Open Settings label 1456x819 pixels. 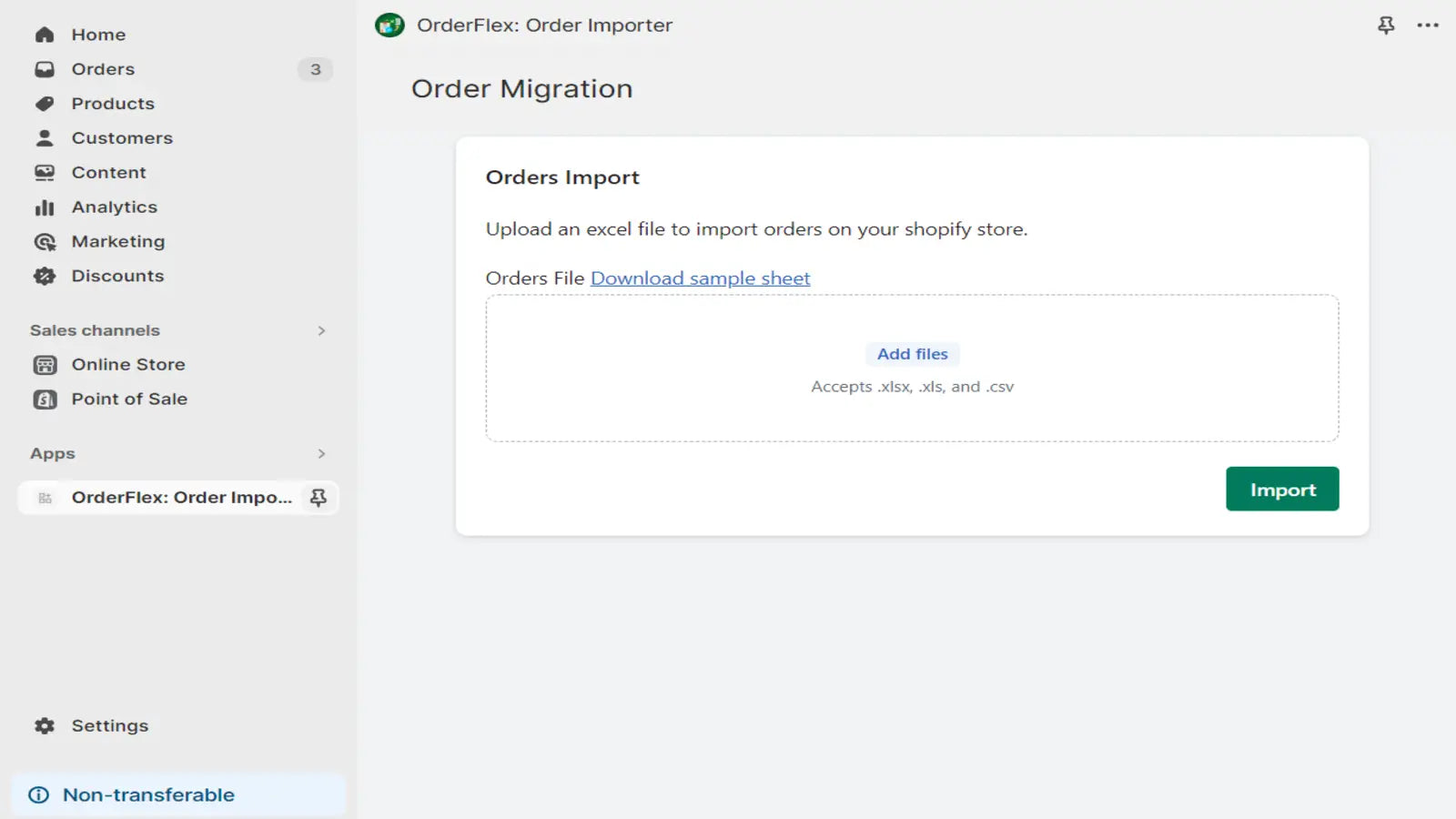(109, 726)
